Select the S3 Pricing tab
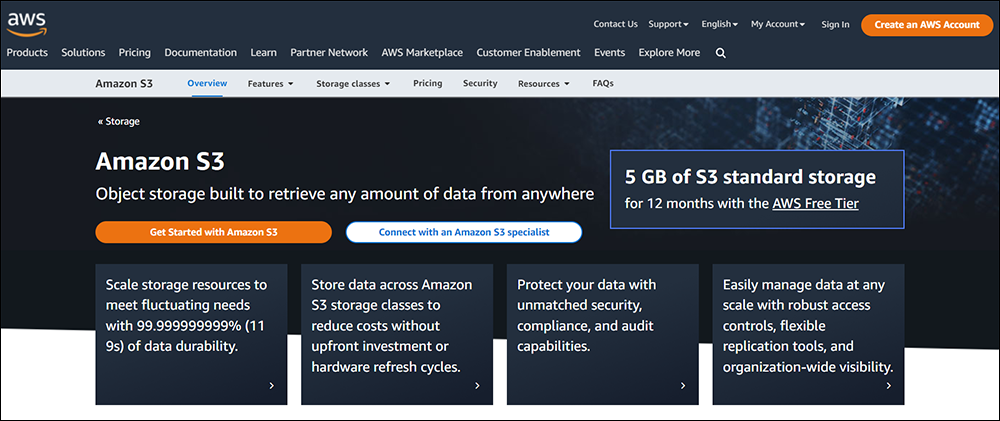The width and height of the screenshot is (1000, 421). 427,83
